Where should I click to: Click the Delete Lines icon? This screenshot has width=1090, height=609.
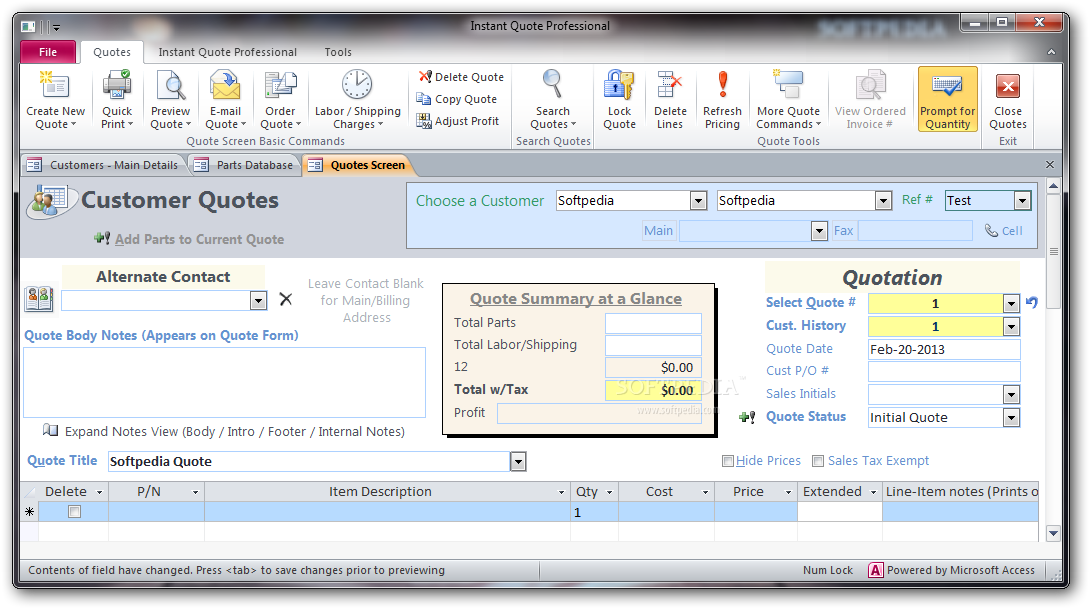point(670,100)
